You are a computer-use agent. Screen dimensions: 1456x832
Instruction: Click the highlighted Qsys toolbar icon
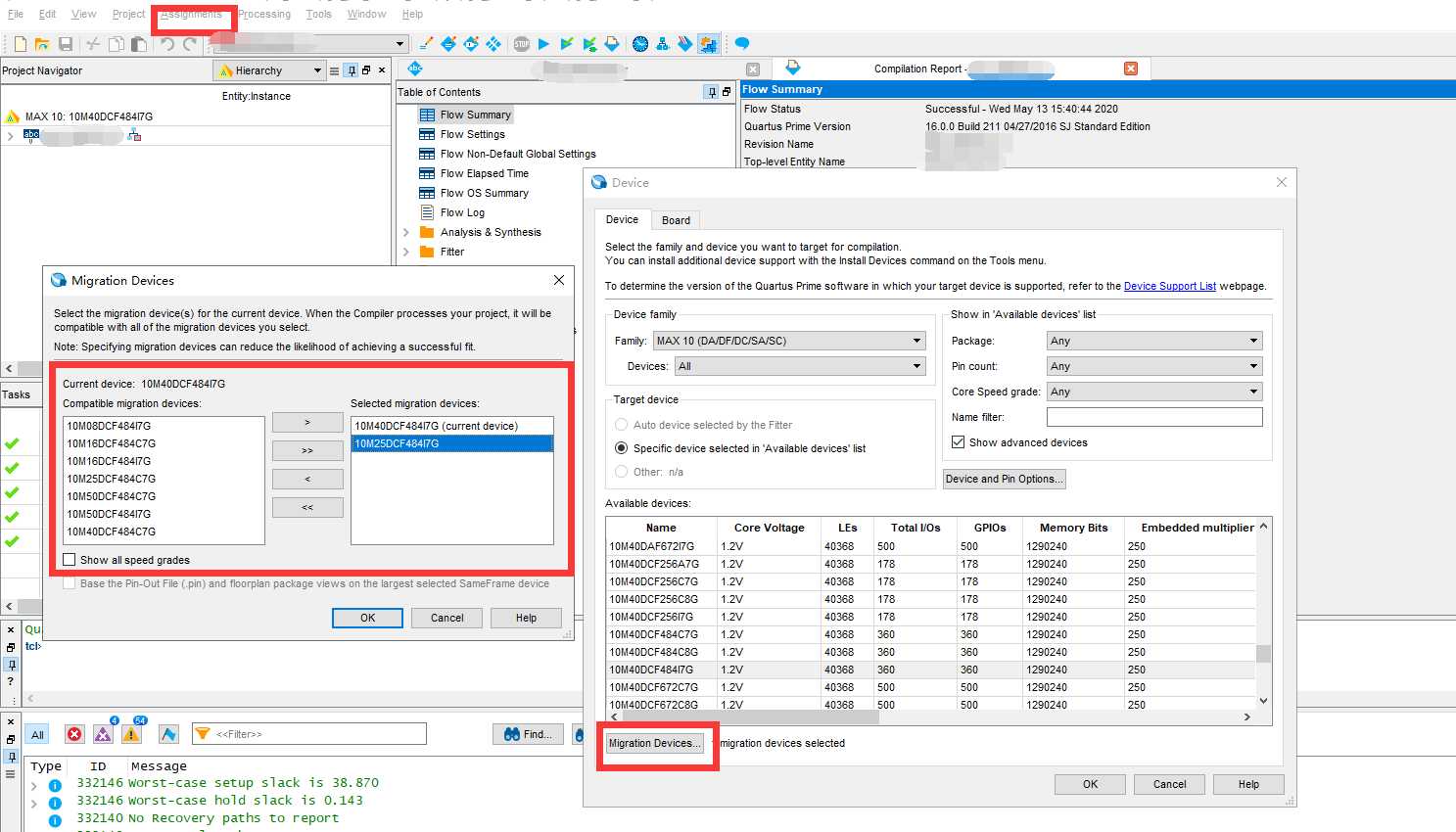pos(708,44)
